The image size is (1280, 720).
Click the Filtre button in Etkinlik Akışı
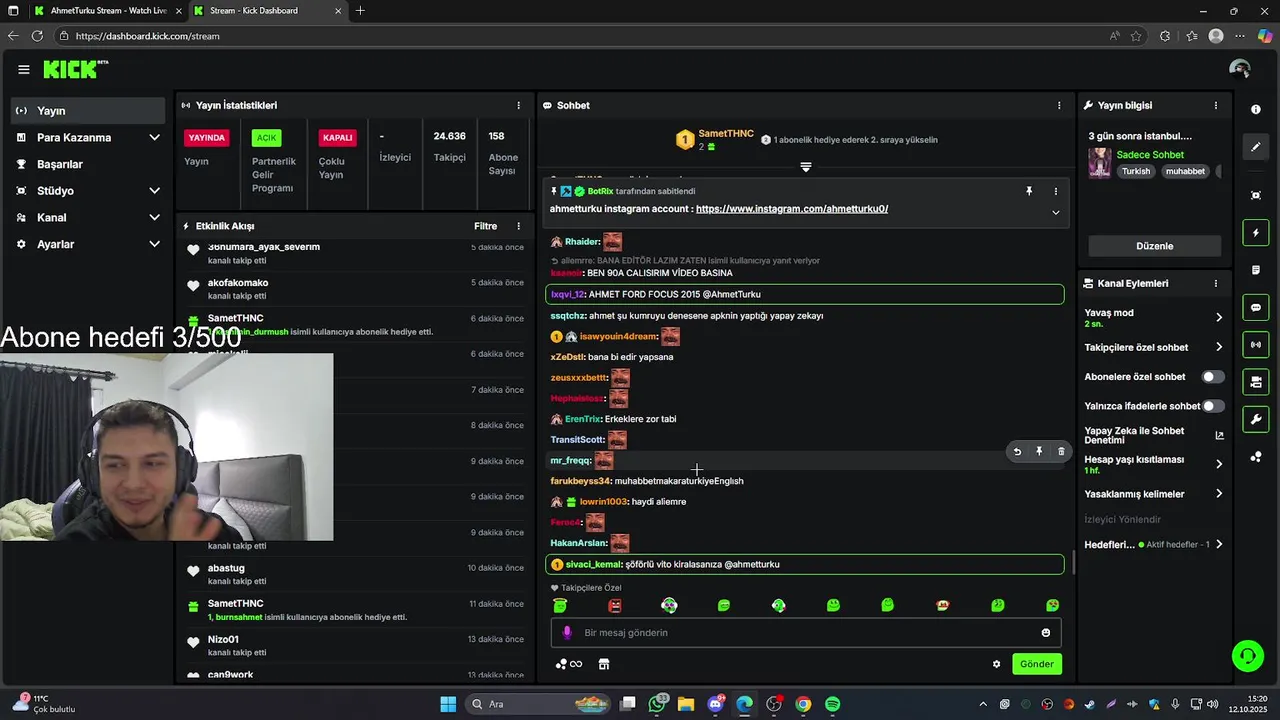click(485, 226)
